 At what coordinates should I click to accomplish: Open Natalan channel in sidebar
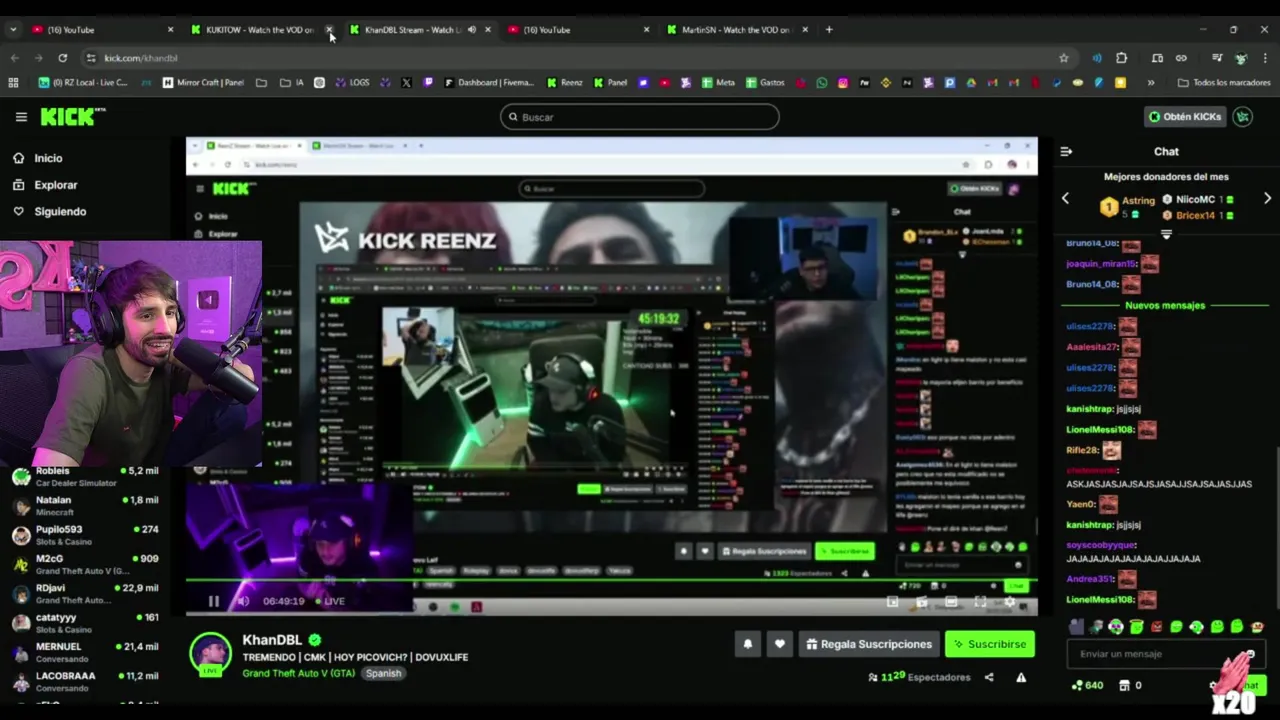85,505
